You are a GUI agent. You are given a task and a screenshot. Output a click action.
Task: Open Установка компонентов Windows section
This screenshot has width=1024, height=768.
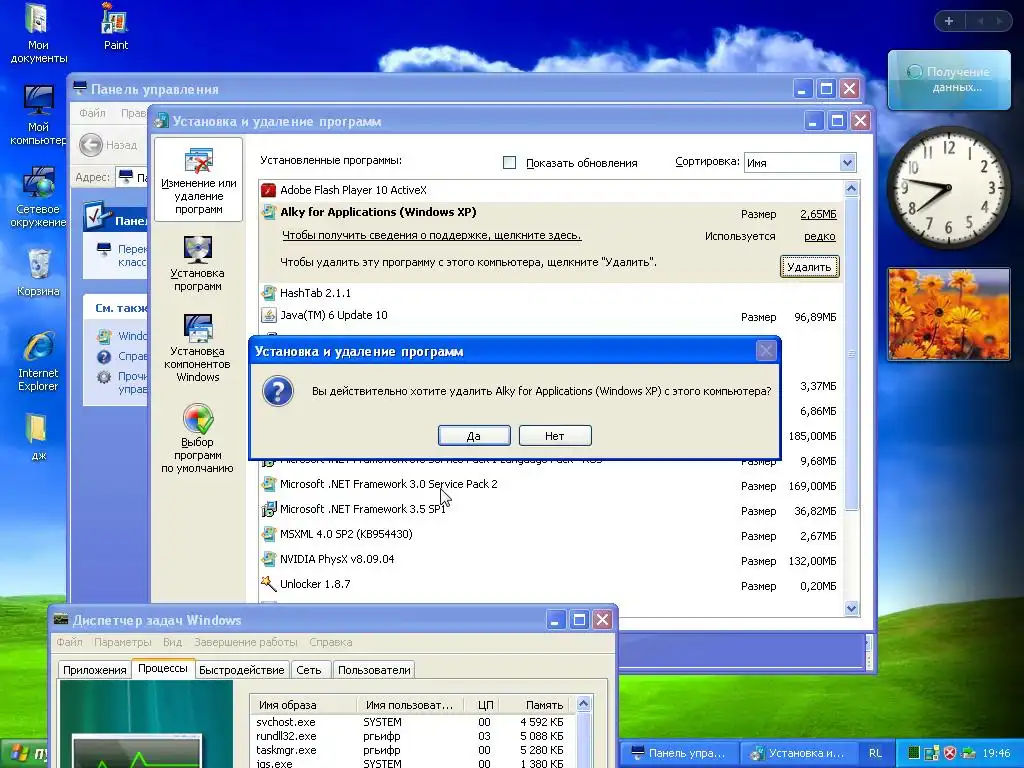tap(197, 347)
